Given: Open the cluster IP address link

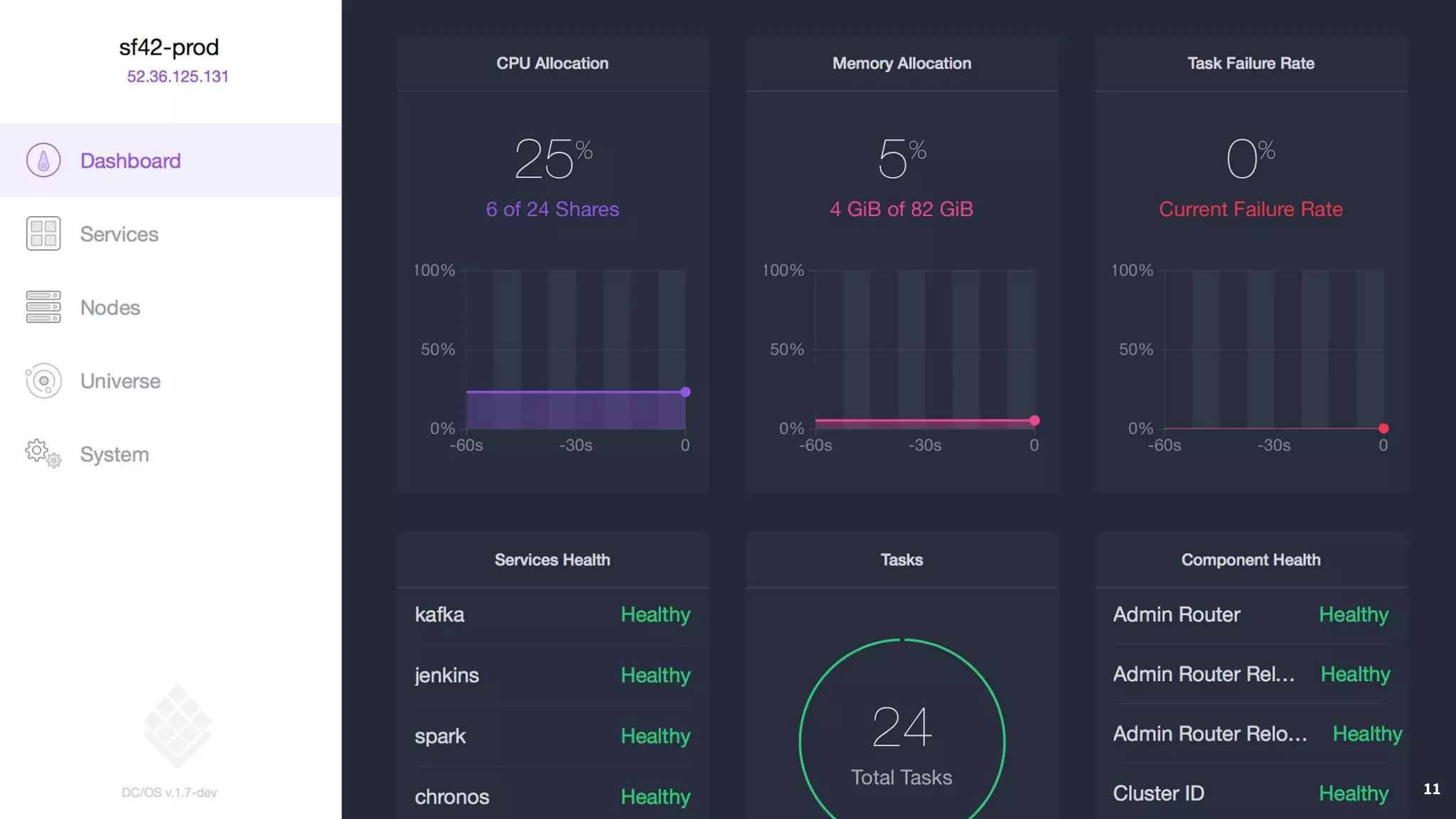Looking at the screenshot, I should tap(178, 76).
